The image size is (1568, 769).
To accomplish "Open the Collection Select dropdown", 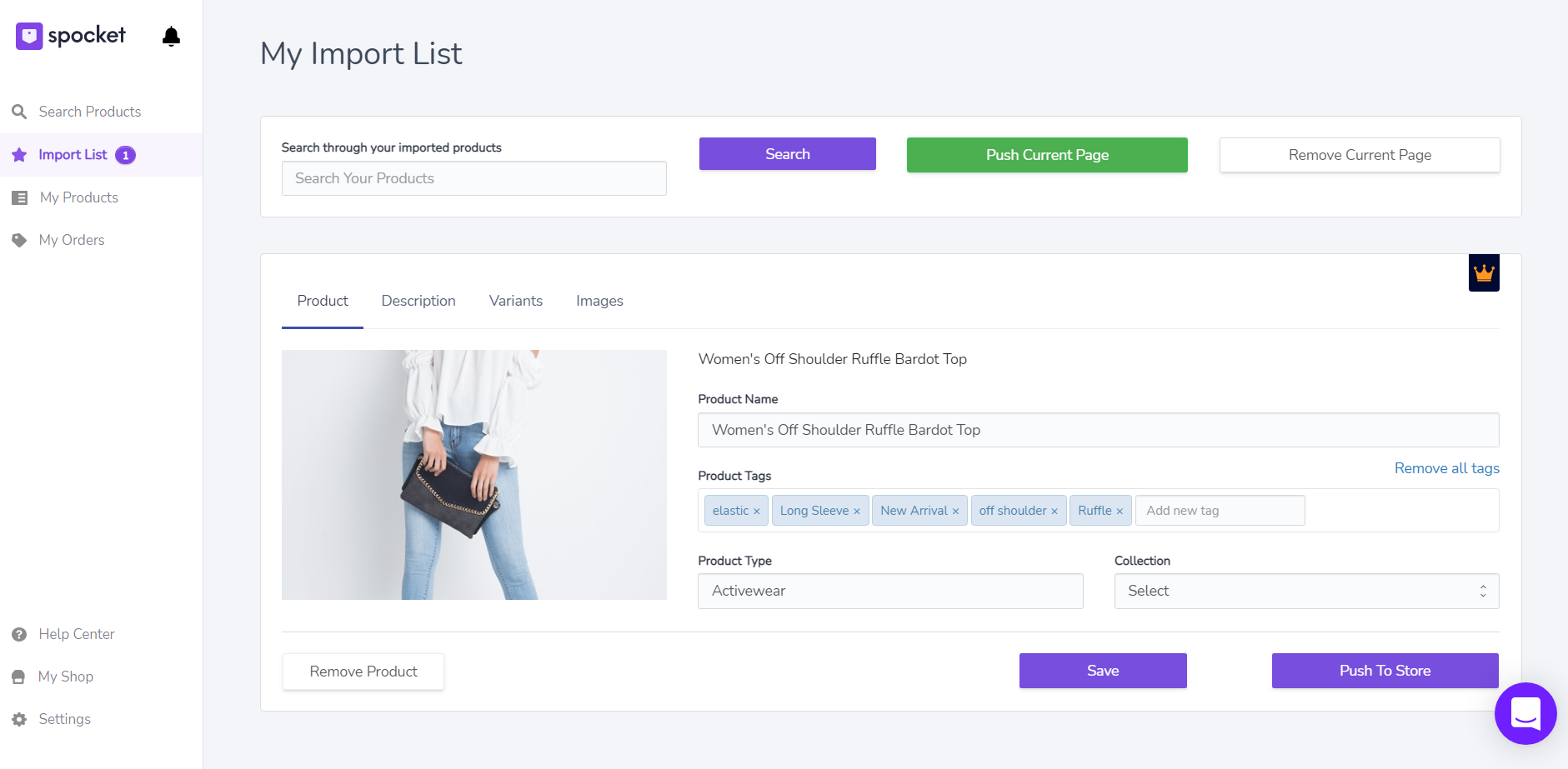I will point(1306,591).
